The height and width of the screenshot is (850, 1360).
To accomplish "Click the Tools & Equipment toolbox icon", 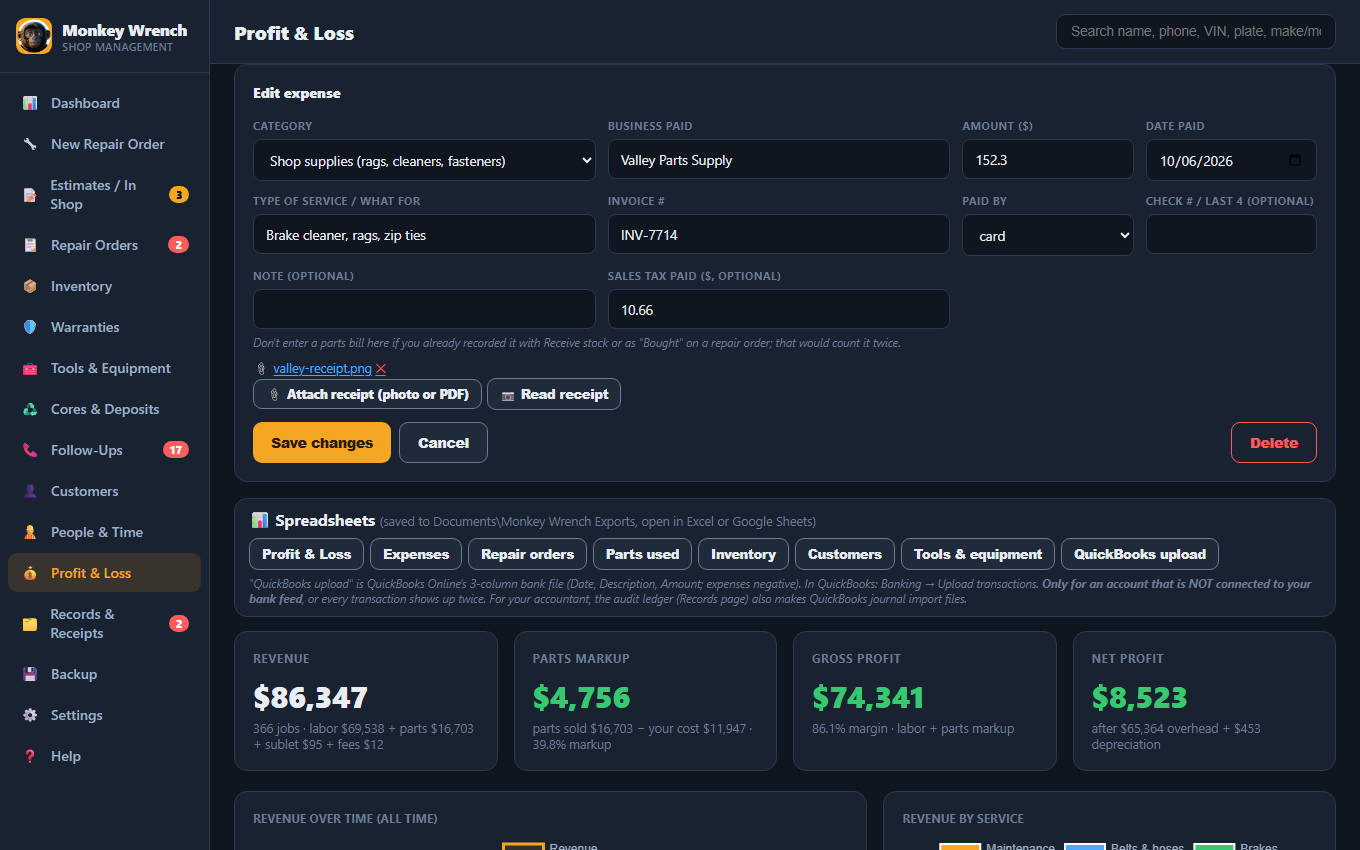I will (x=30, y=368).
